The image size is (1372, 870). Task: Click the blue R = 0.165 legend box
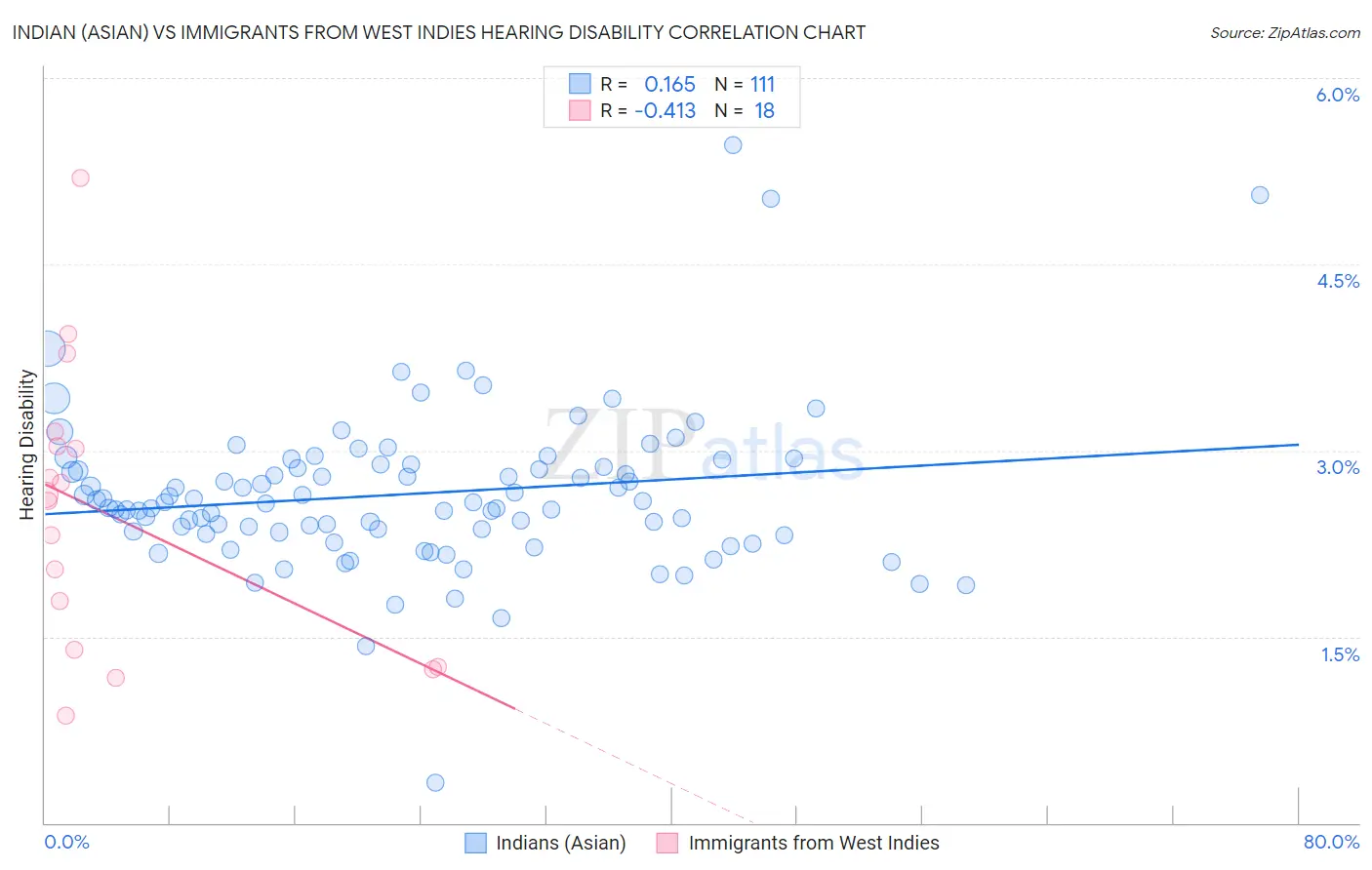[580, 84]
